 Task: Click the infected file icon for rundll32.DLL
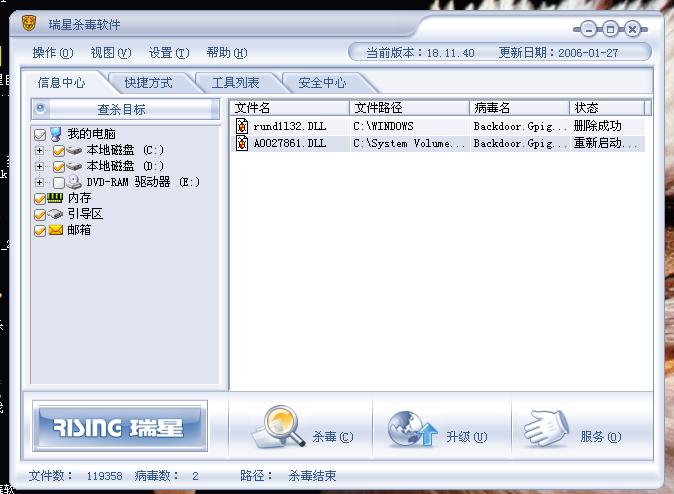242,126
